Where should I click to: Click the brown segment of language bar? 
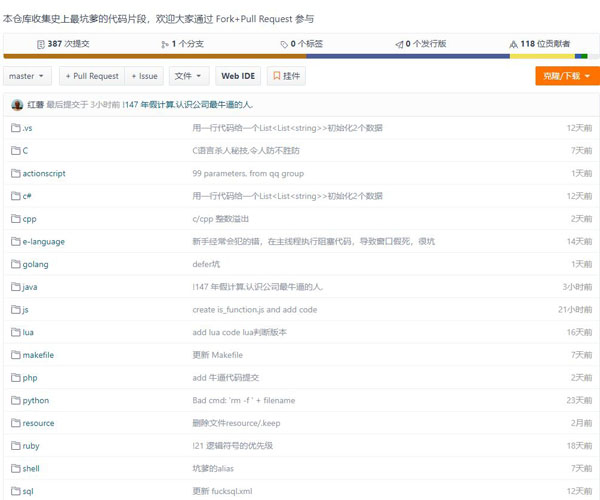155,56
